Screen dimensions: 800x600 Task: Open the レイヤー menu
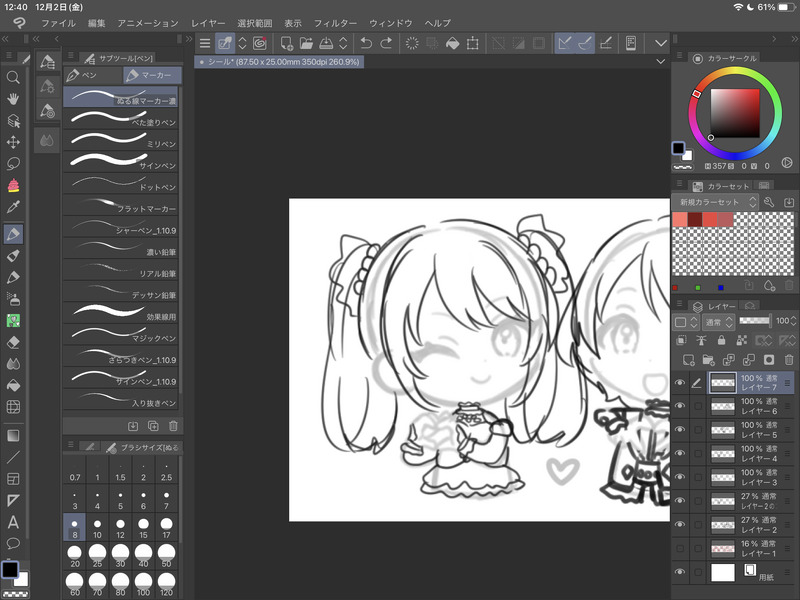click(x=208, y=23)
